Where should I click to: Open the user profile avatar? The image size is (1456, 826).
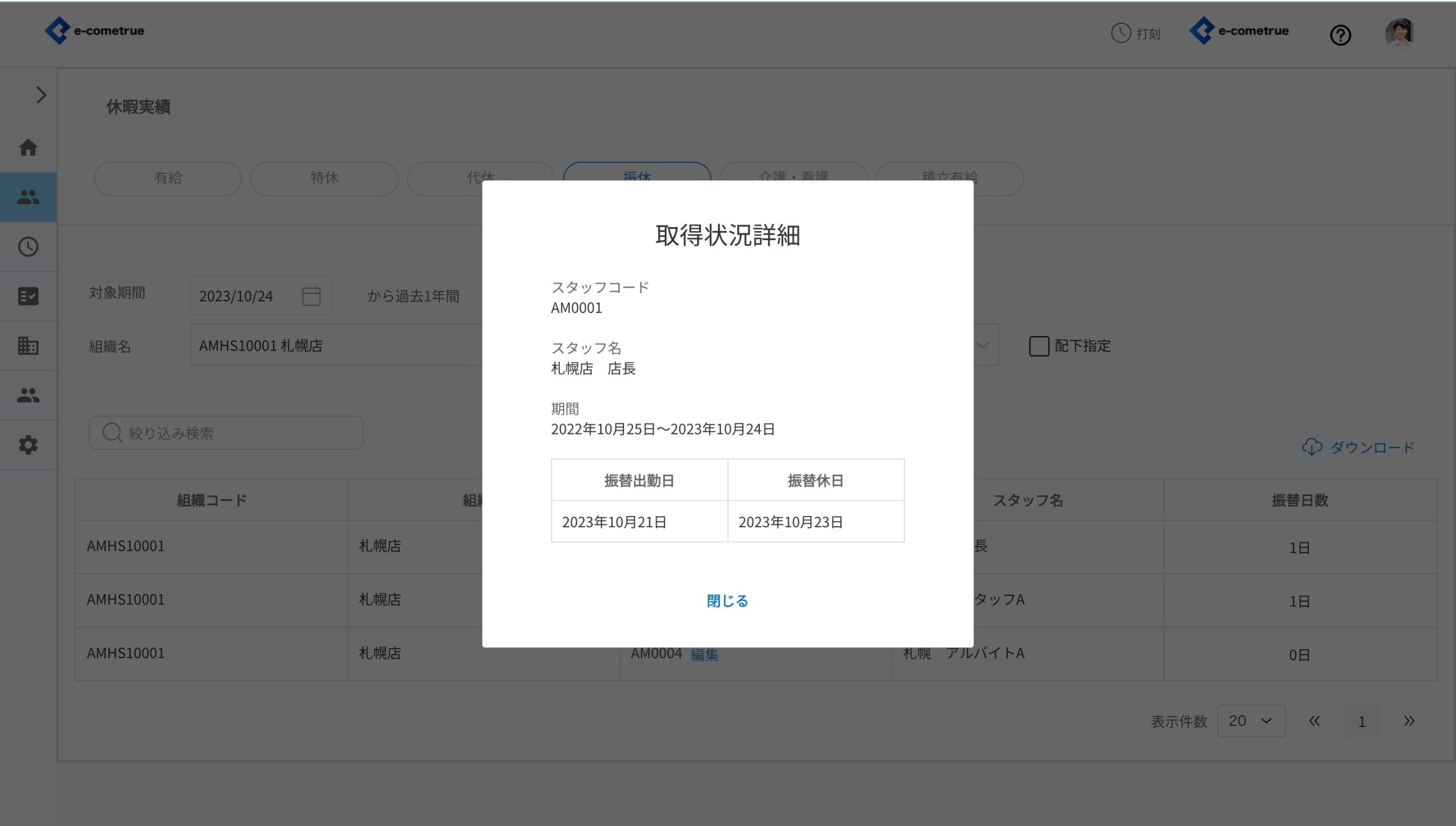[x=1399, y=33]
